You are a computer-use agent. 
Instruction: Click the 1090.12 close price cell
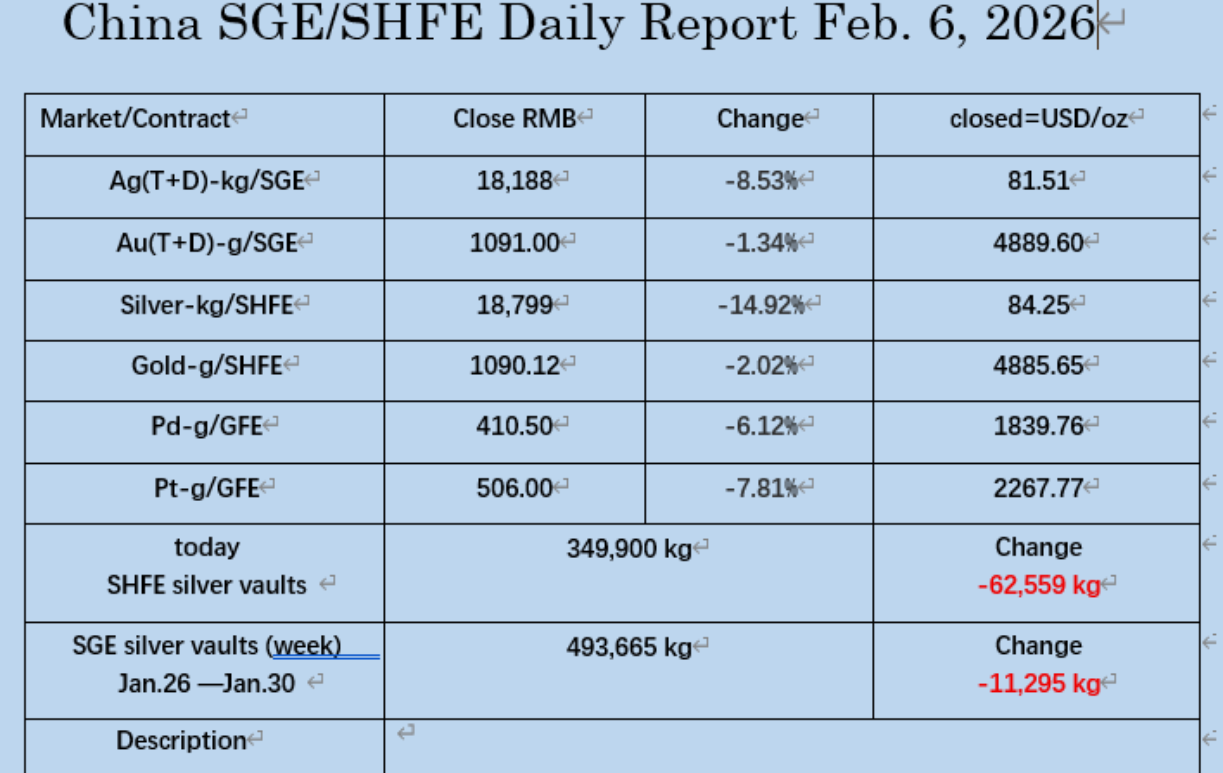515,366
